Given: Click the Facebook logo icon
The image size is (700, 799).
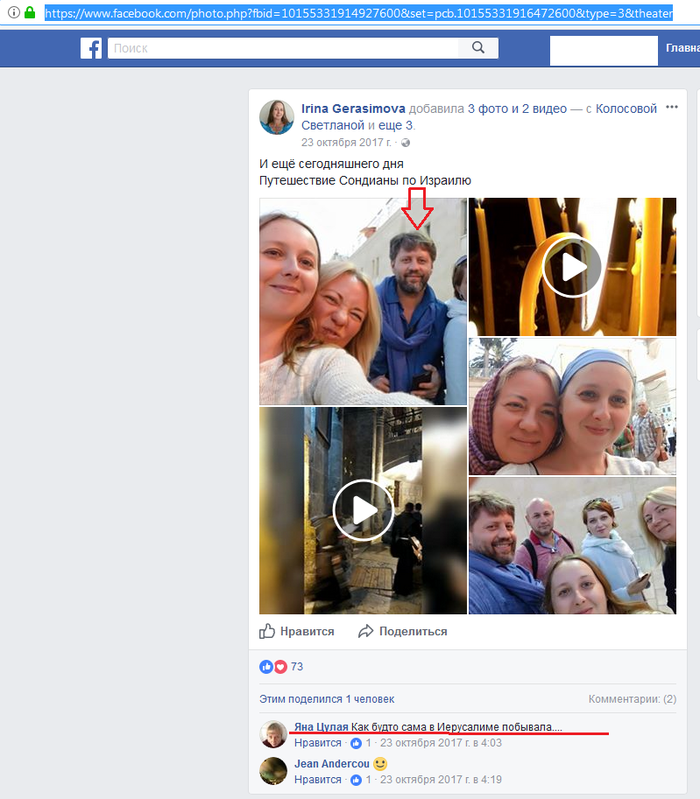Looking at the screenshot, I should click(x=91, y=48).
